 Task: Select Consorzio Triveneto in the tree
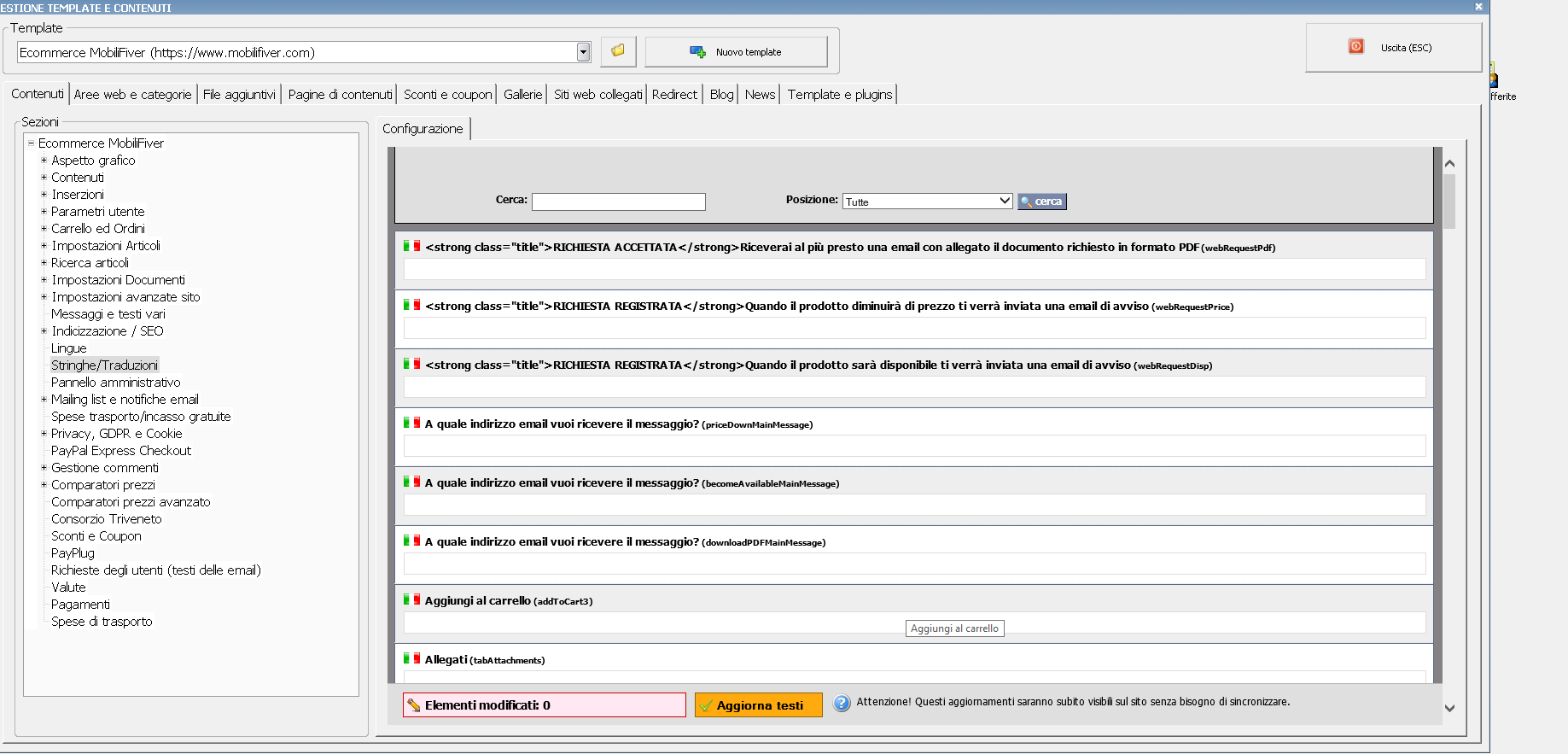point(107,519)
